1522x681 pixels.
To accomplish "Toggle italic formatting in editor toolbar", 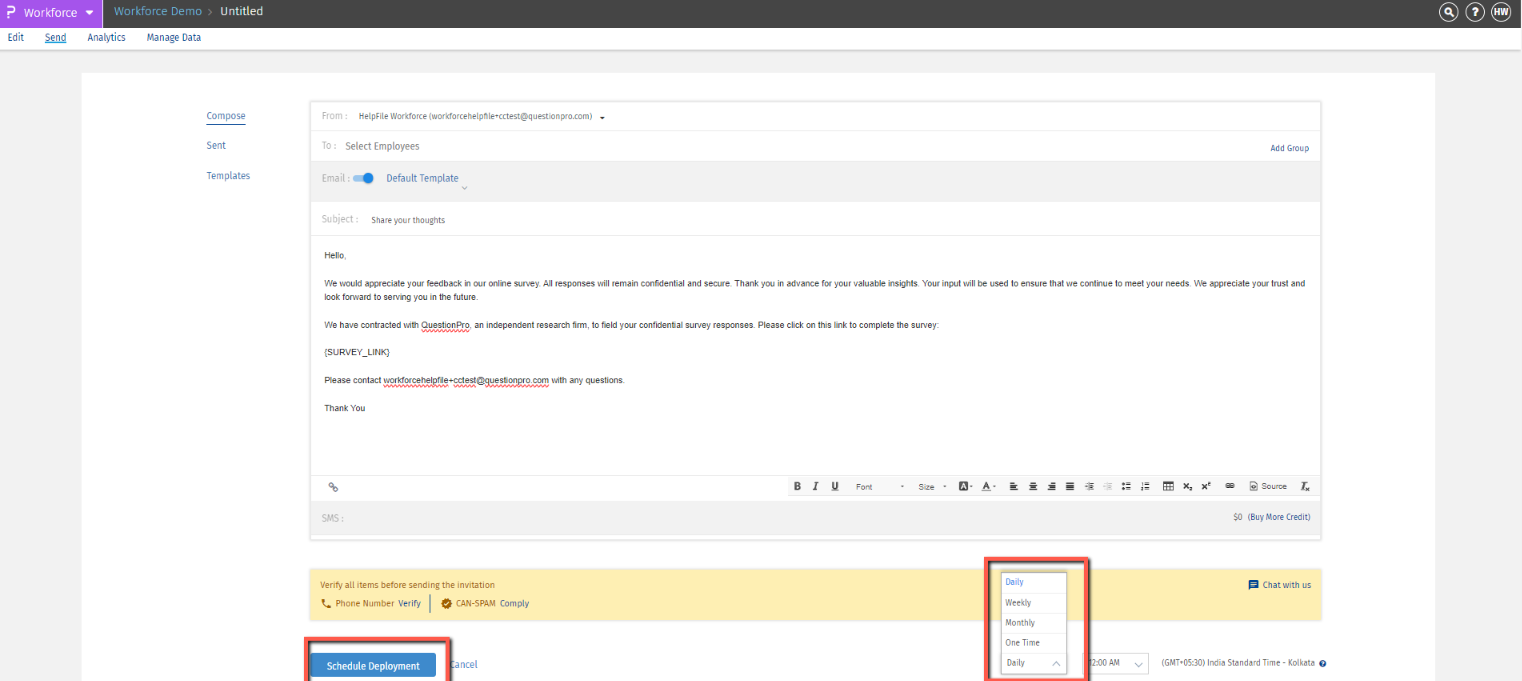I will click(x=815, y=486).
